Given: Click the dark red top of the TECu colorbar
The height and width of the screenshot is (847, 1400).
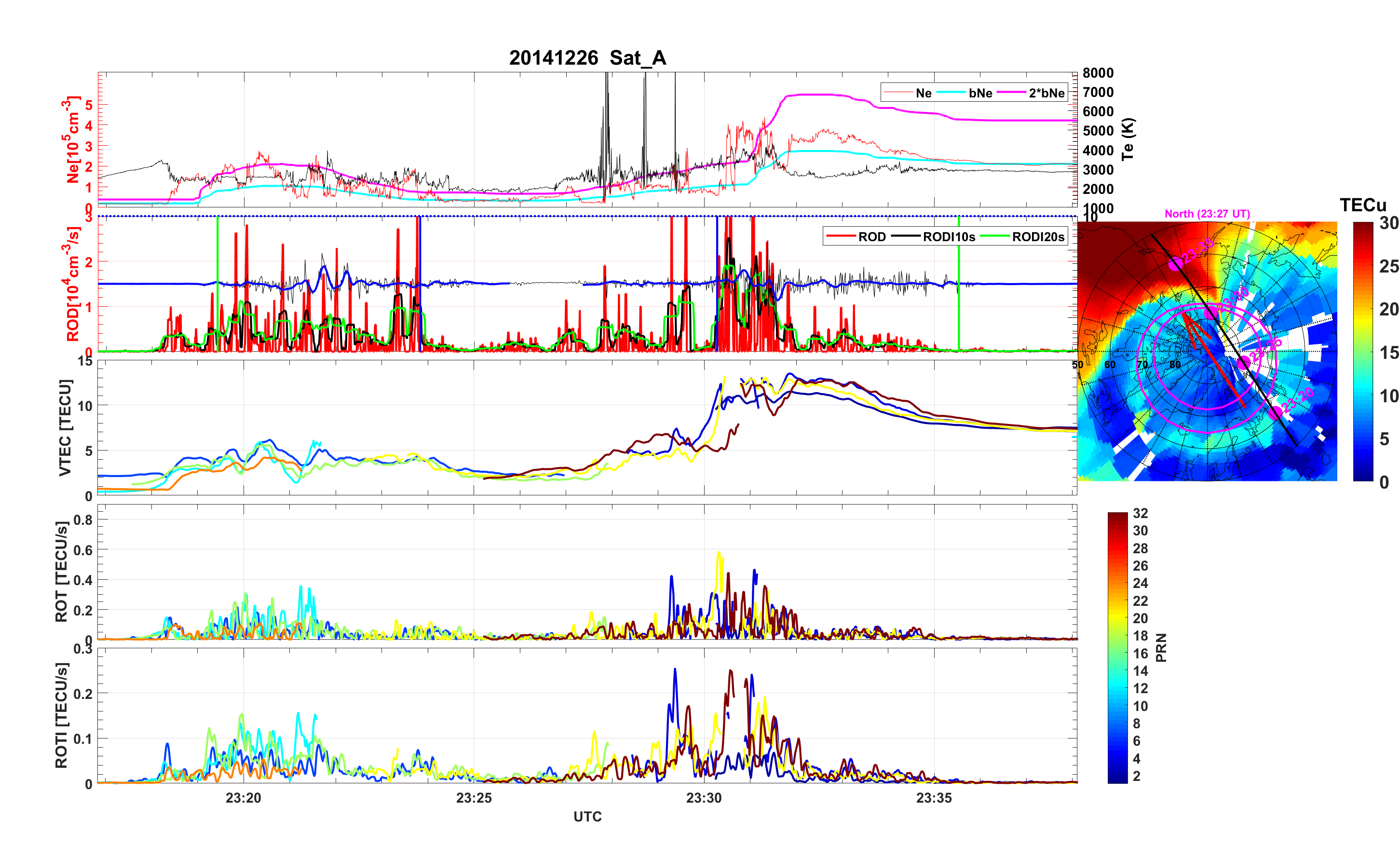Looking at the screenshot, I should coord(1363,225).
